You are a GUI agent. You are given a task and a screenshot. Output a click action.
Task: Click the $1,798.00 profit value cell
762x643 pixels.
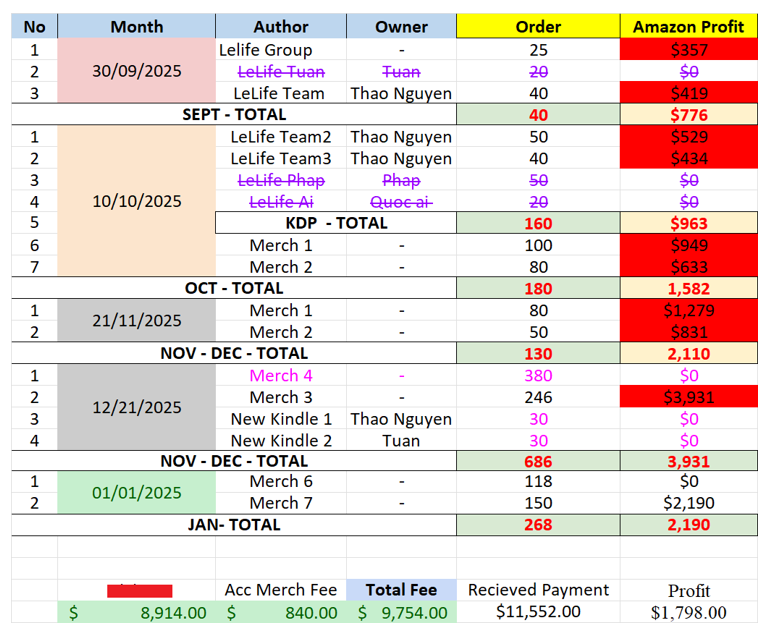coord(688,612)
